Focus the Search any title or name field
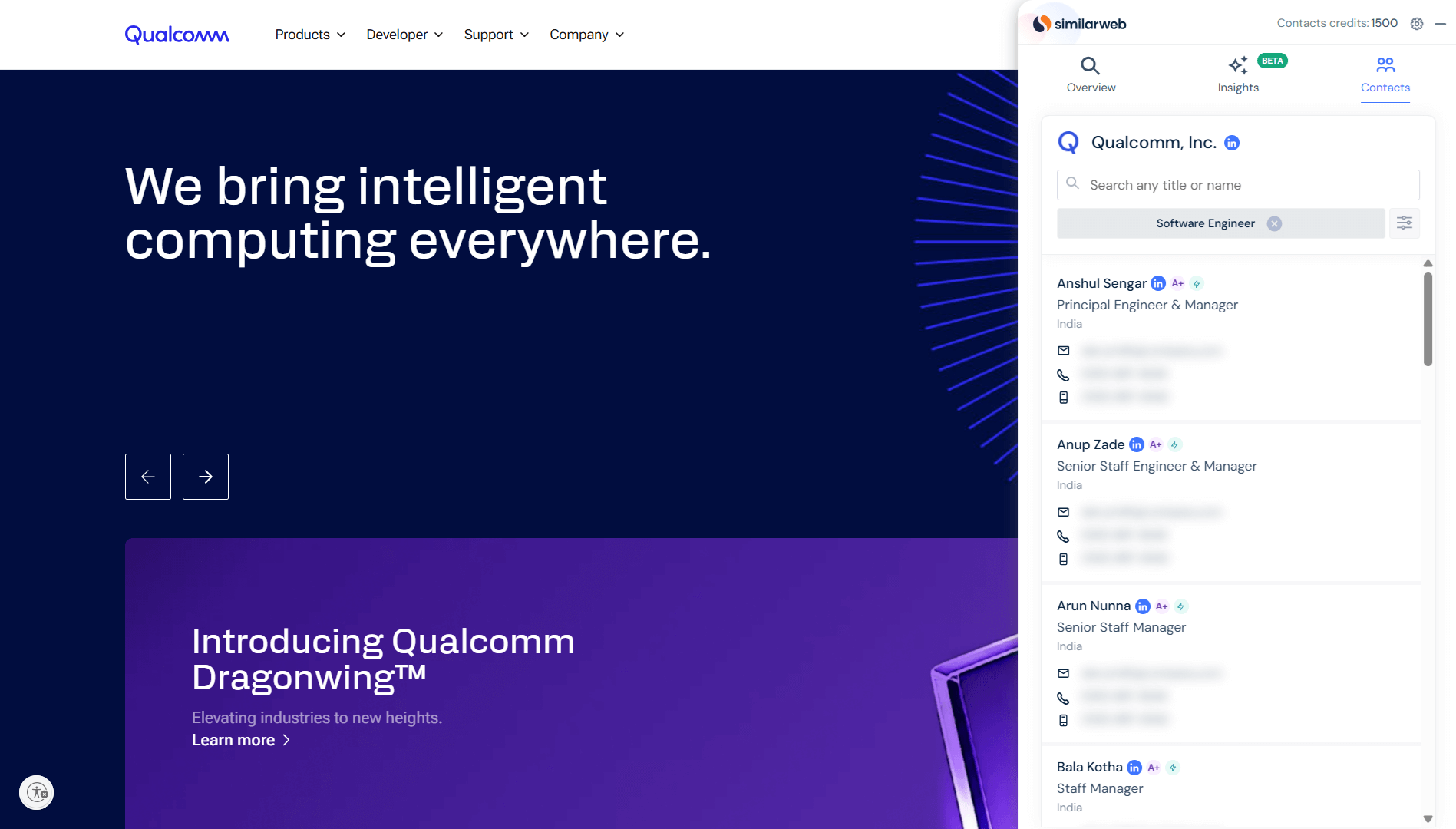Viewport: 1456px width, 829px height. [x=1237, y=185]
